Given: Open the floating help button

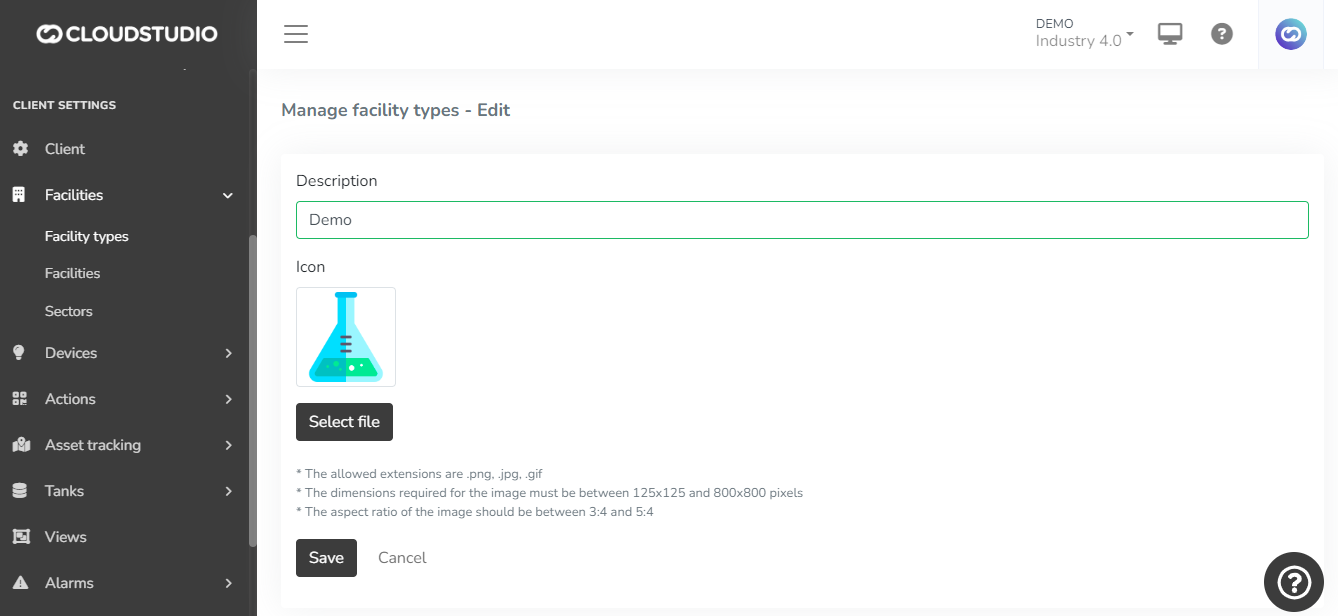Looking at the screenshot, I should click(x=1294, y=582).
